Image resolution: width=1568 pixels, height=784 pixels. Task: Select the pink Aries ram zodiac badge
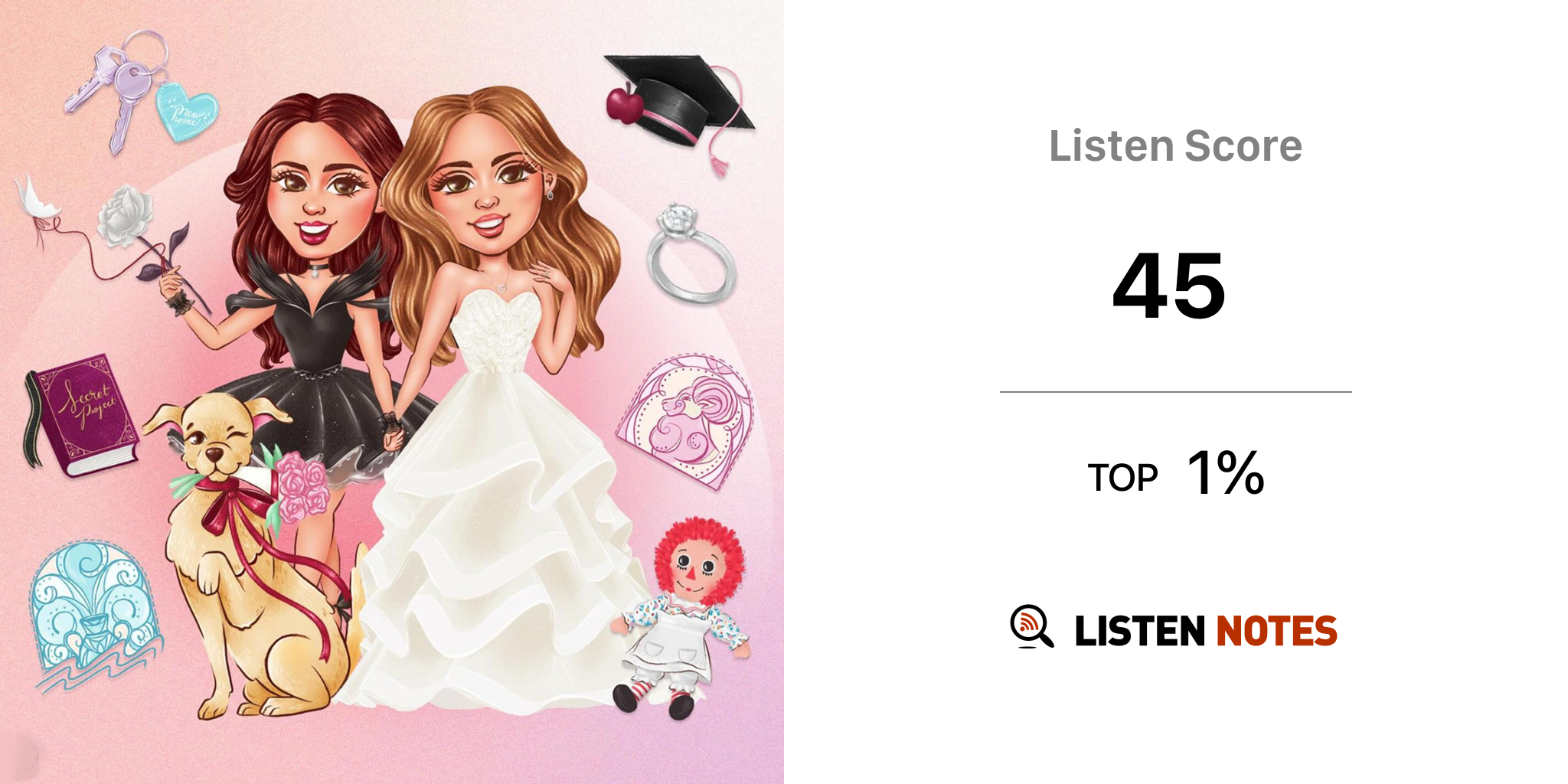pyautogui.click(x=685, y=420)
